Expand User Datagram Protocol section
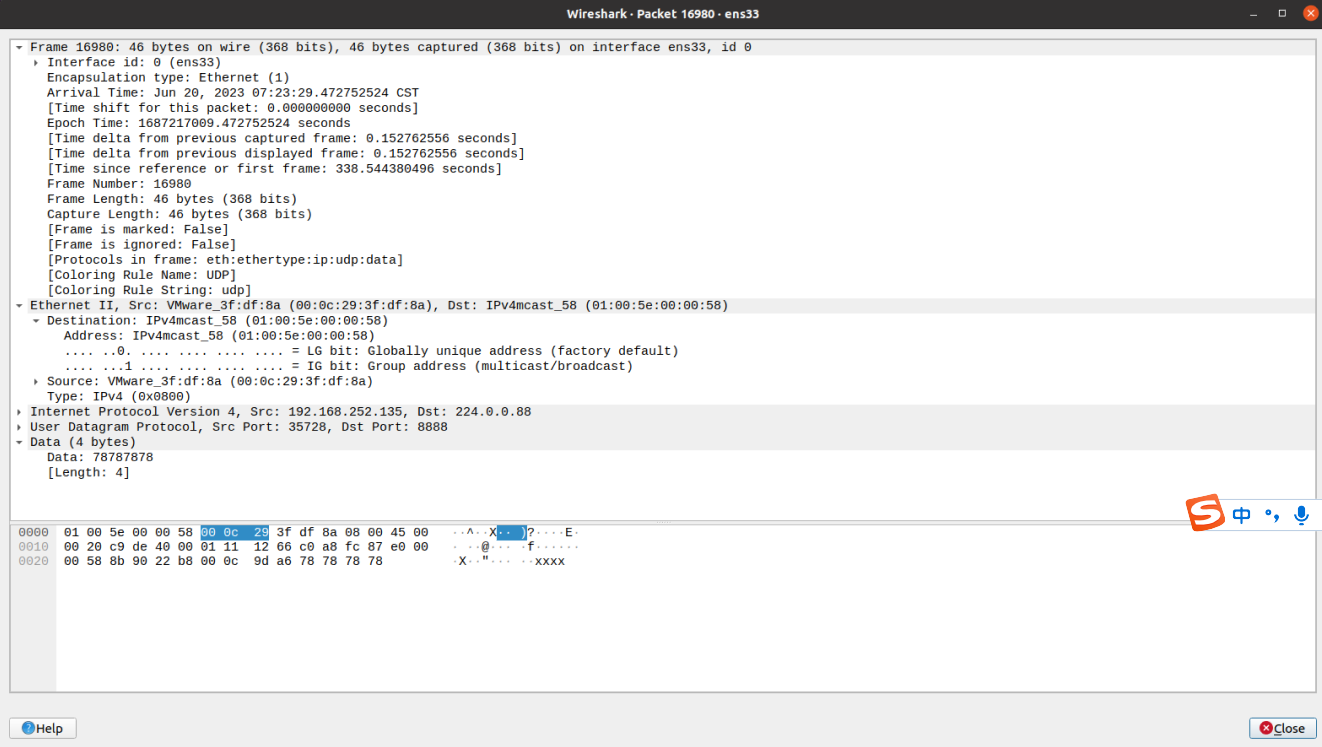 pyautogui.click(x=19, y=426)
